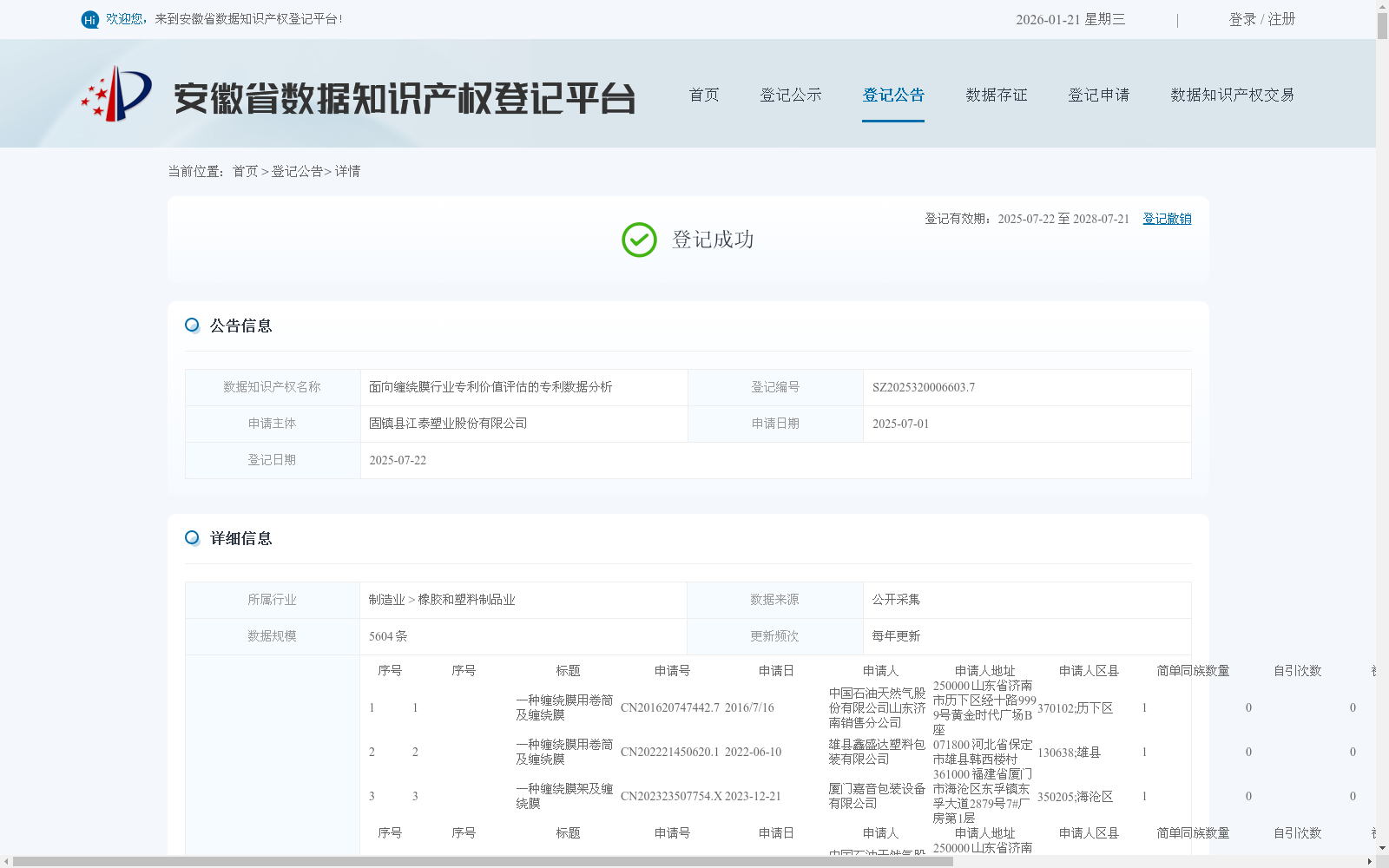Click applicant 雄县鑫盛达塑料包装有限公司
1389x868 pixels.
(877, 752)
